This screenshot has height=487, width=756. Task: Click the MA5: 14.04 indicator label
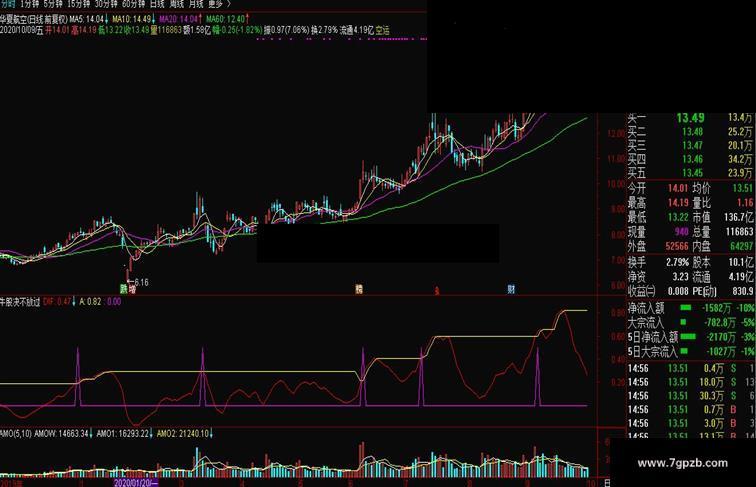pos(89,19)
